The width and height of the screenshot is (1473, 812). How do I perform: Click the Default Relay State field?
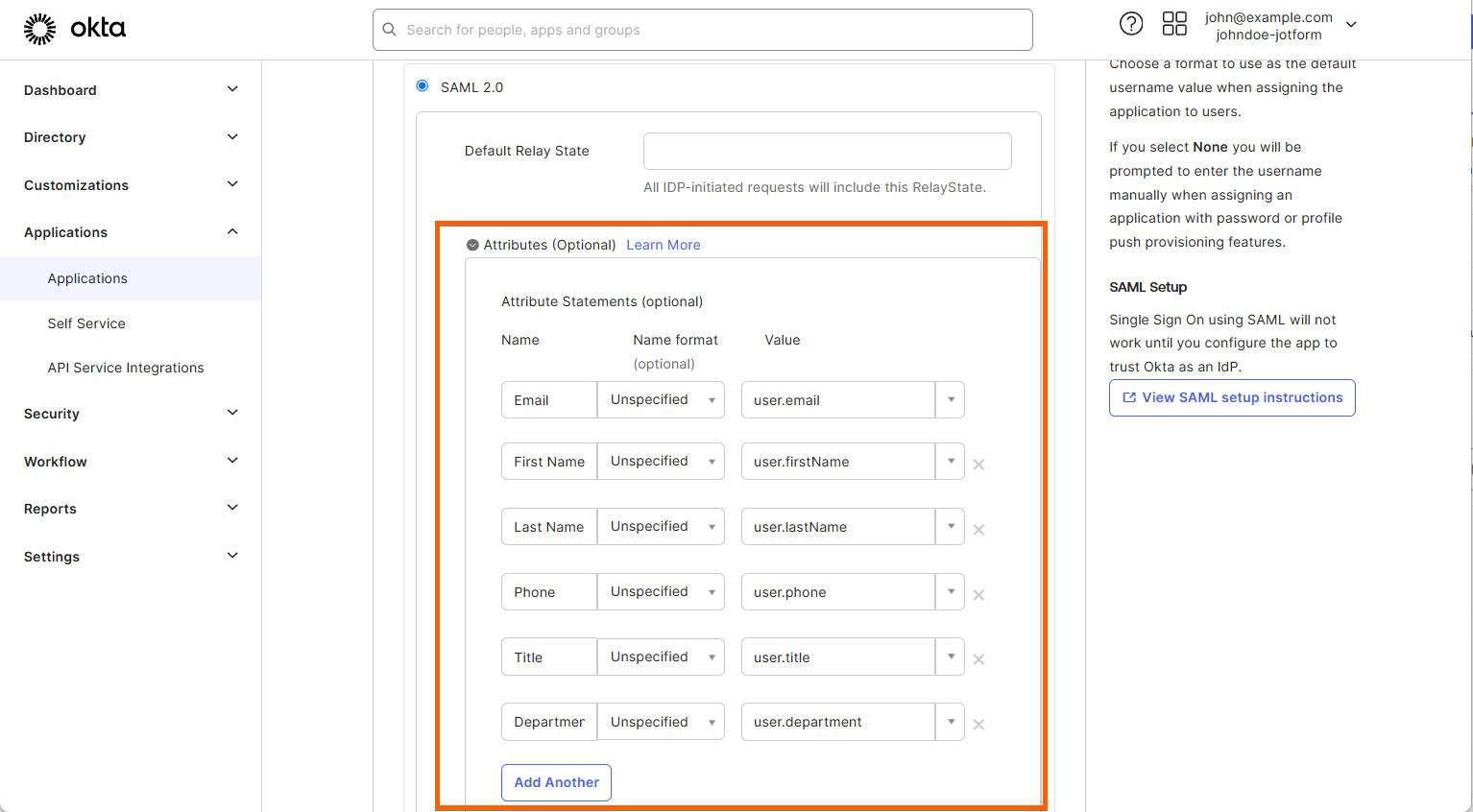coord(827,151)
